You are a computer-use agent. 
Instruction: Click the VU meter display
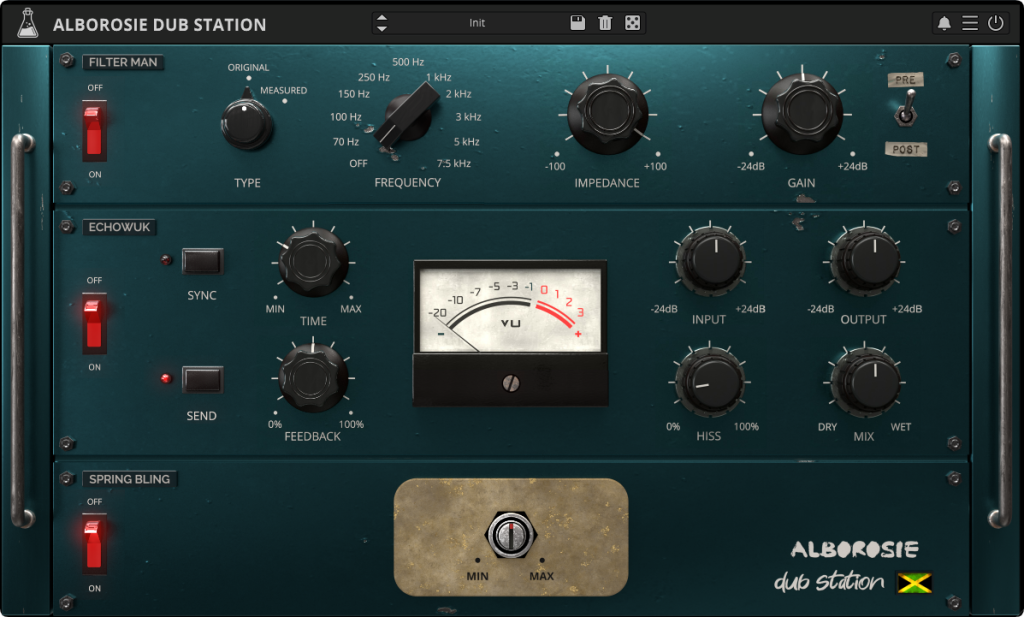pos(510,308)
